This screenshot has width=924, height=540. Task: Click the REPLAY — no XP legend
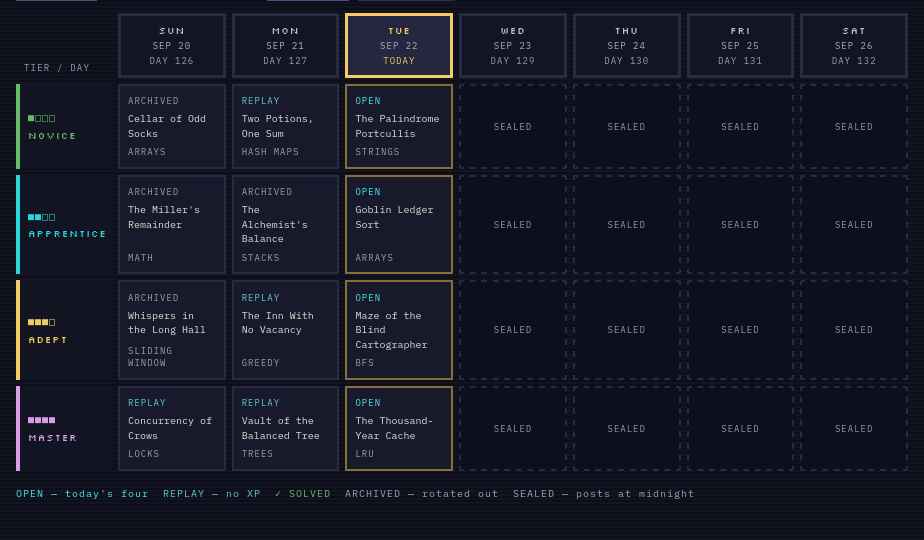point(212,493)
